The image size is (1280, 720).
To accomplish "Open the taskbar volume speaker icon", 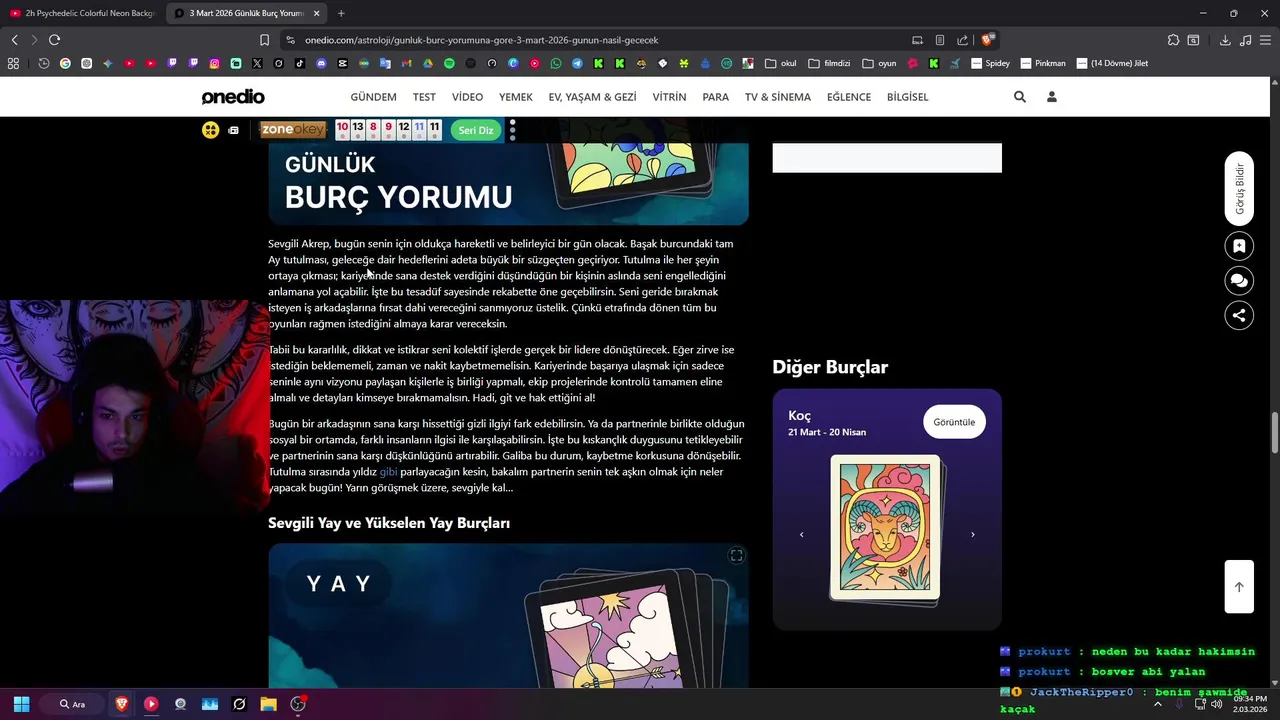I will pos(1217,704).
